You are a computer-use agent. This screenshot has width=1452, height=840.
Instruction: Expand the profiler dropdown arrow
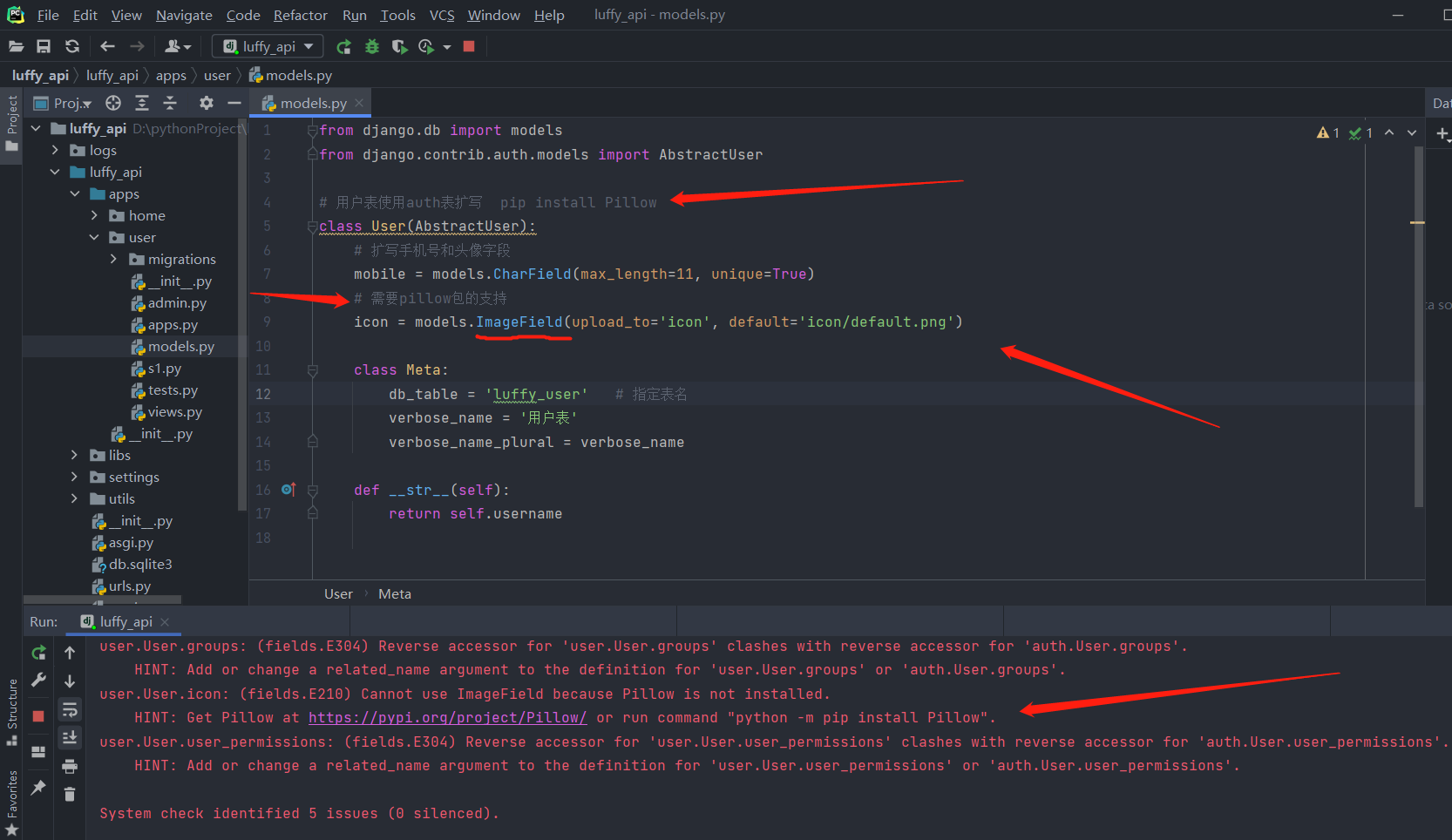(x=447, y=46)
